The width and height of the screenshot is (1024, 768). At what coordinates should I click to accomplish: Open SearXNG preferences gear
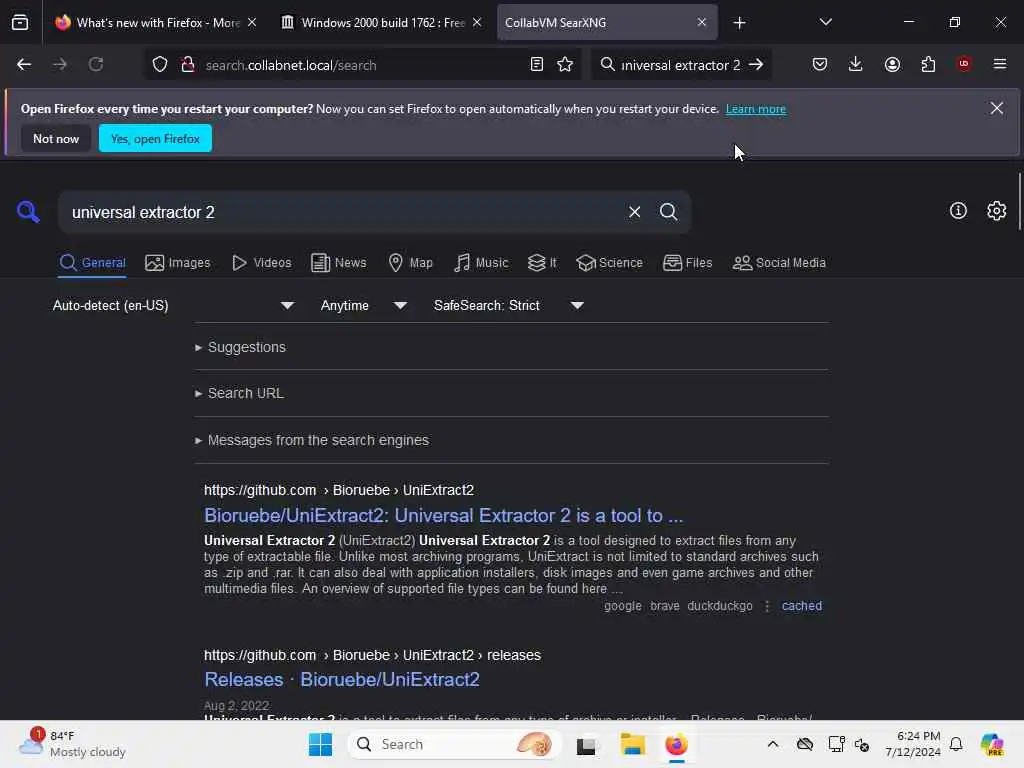point(997,211)
